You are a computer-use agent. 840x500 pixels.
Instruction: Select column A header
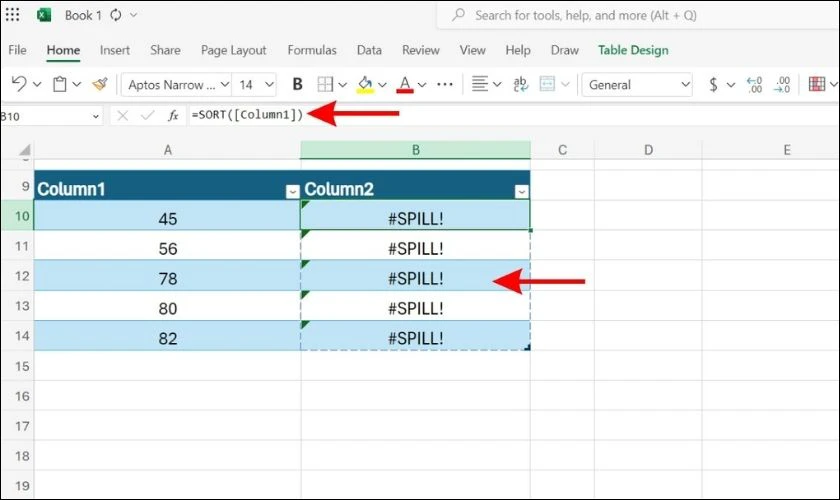pyautogui.click(x=168, y=150)
